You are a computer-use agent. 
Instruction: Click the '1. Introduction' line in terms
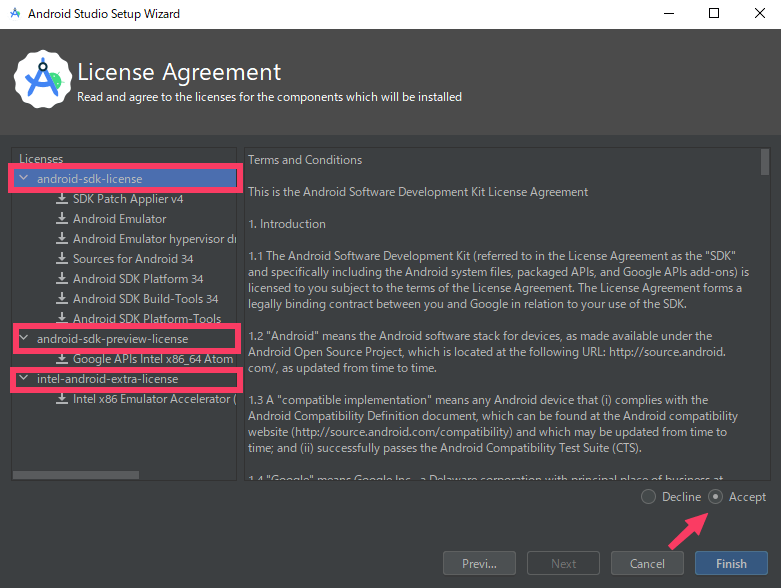pyautogui.click(x=287, y=224)
